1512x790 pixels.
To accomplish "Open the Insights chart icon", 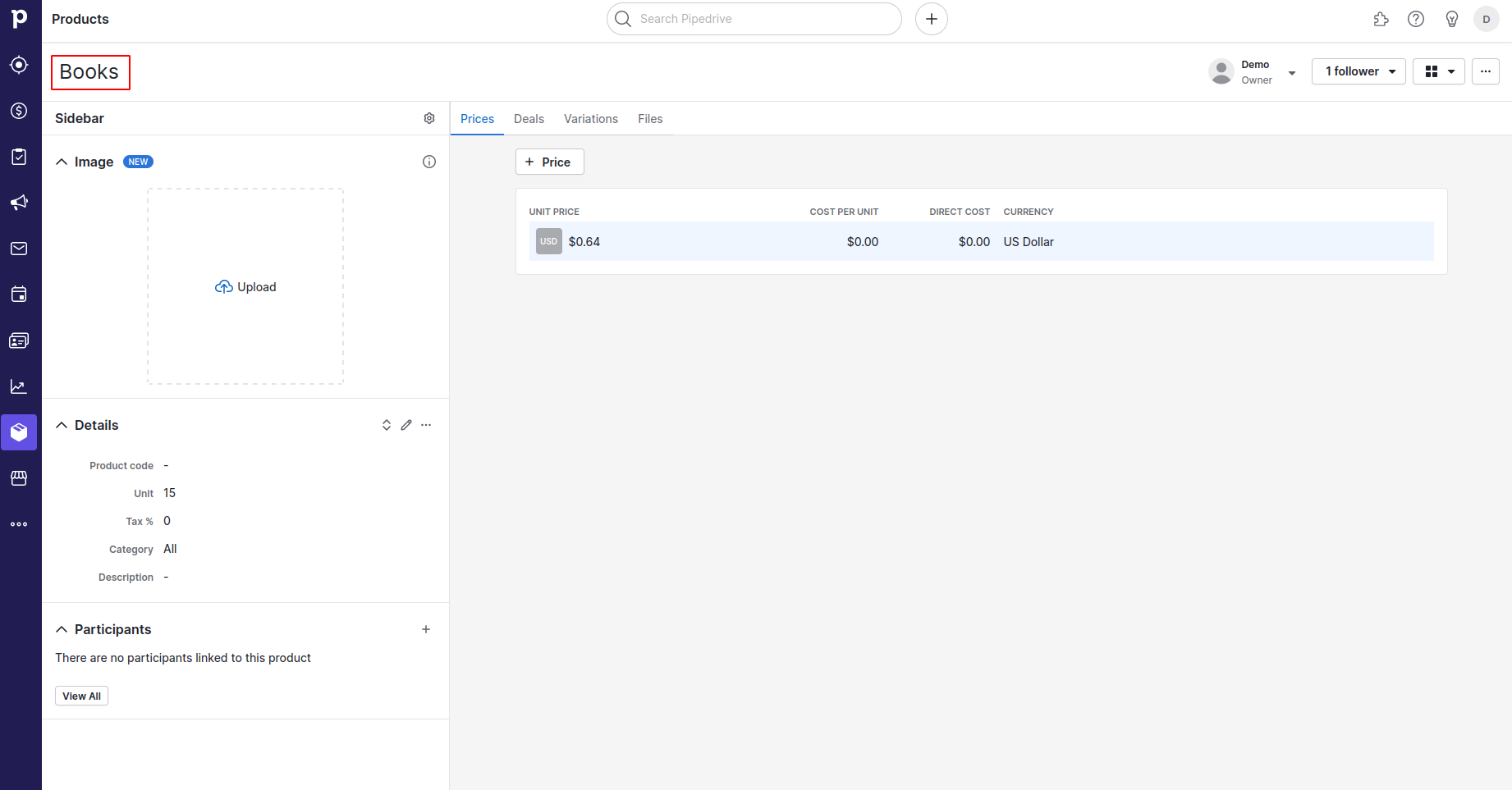I will pos(19,386).
